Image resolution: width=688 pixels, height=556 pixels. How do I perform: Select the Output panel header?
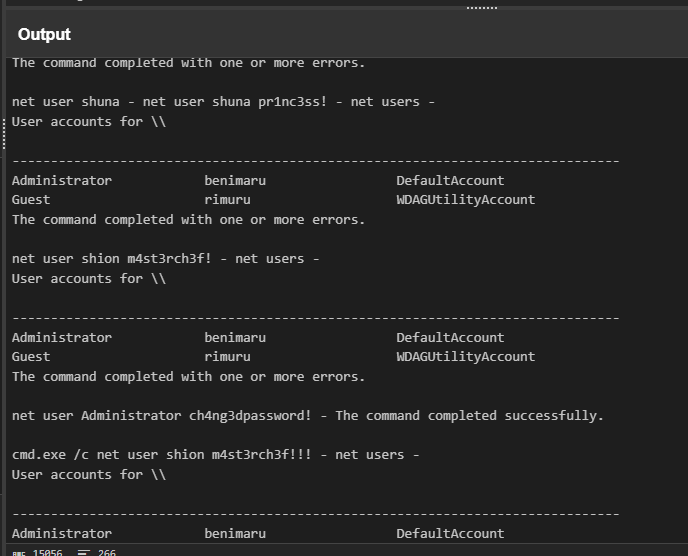(44, 34)
